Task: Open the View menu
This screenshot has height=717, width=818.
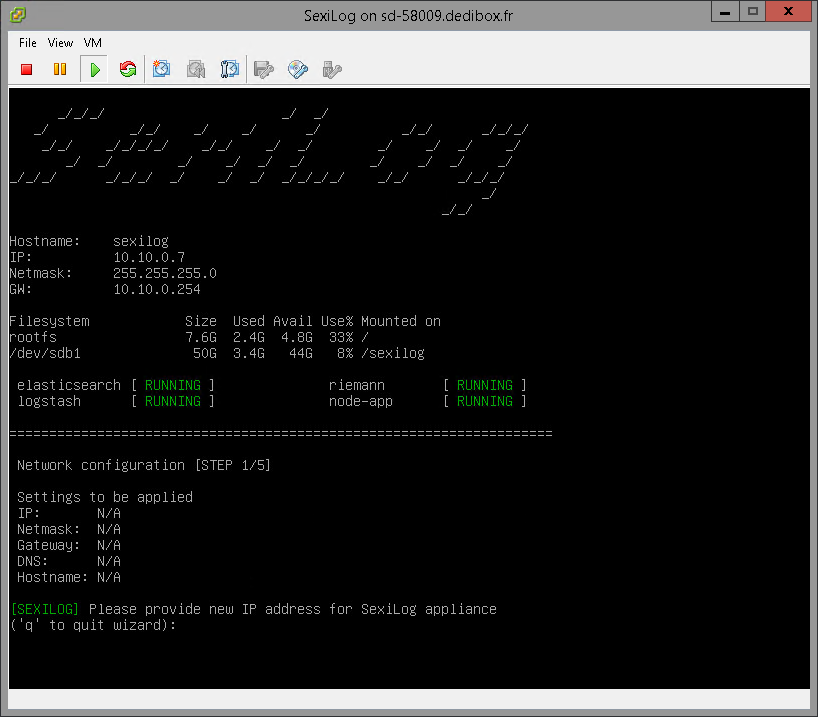Action: point(60,43)
